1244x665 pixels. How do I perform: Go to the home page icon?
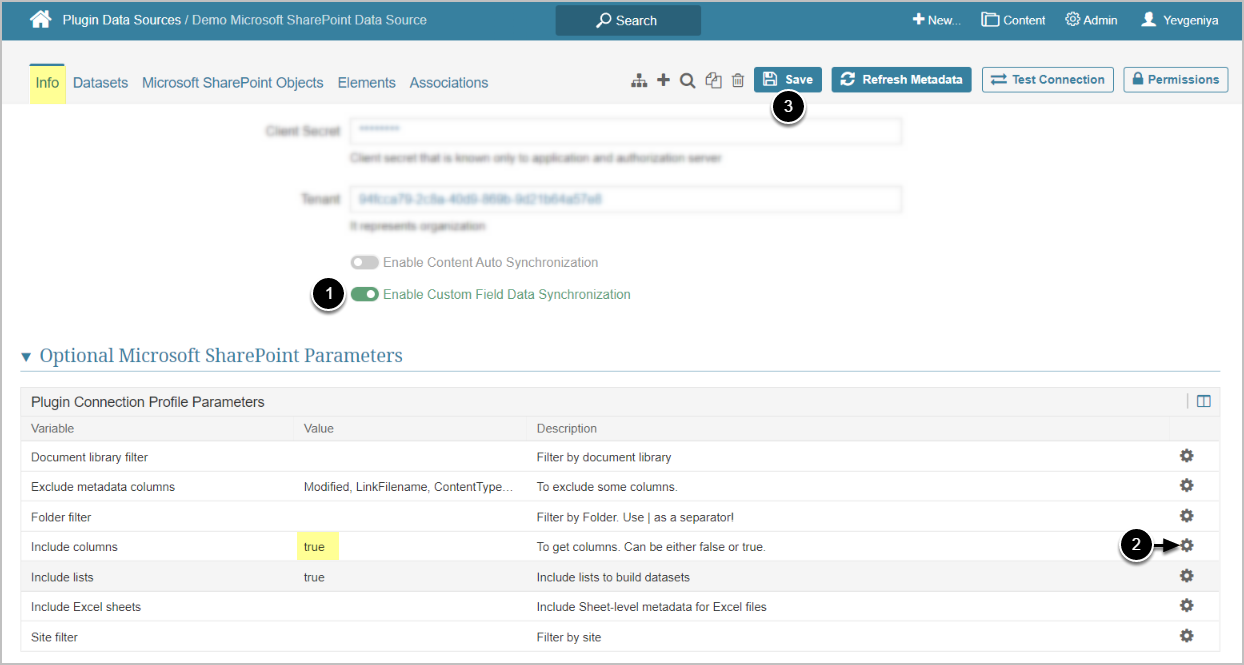(40, 19)
